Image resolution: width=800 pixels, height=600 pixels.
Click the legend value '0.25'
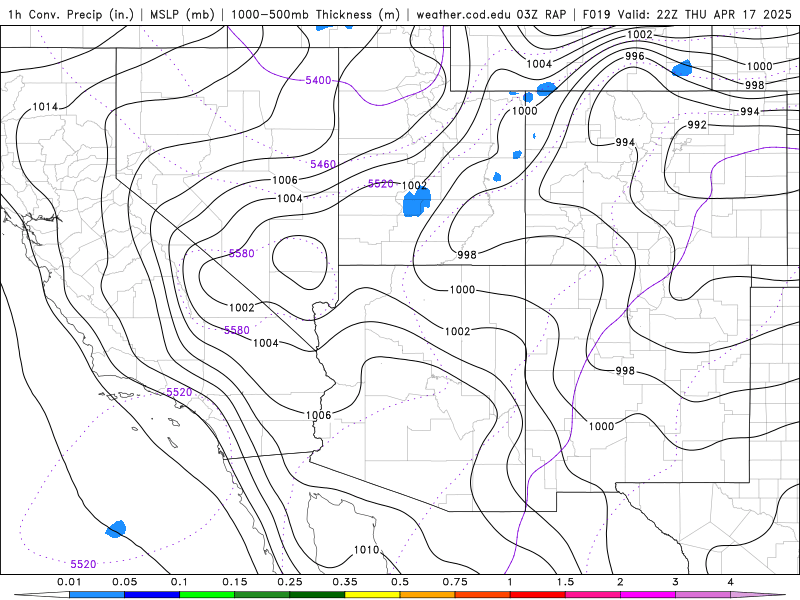(x=290, y=582)
